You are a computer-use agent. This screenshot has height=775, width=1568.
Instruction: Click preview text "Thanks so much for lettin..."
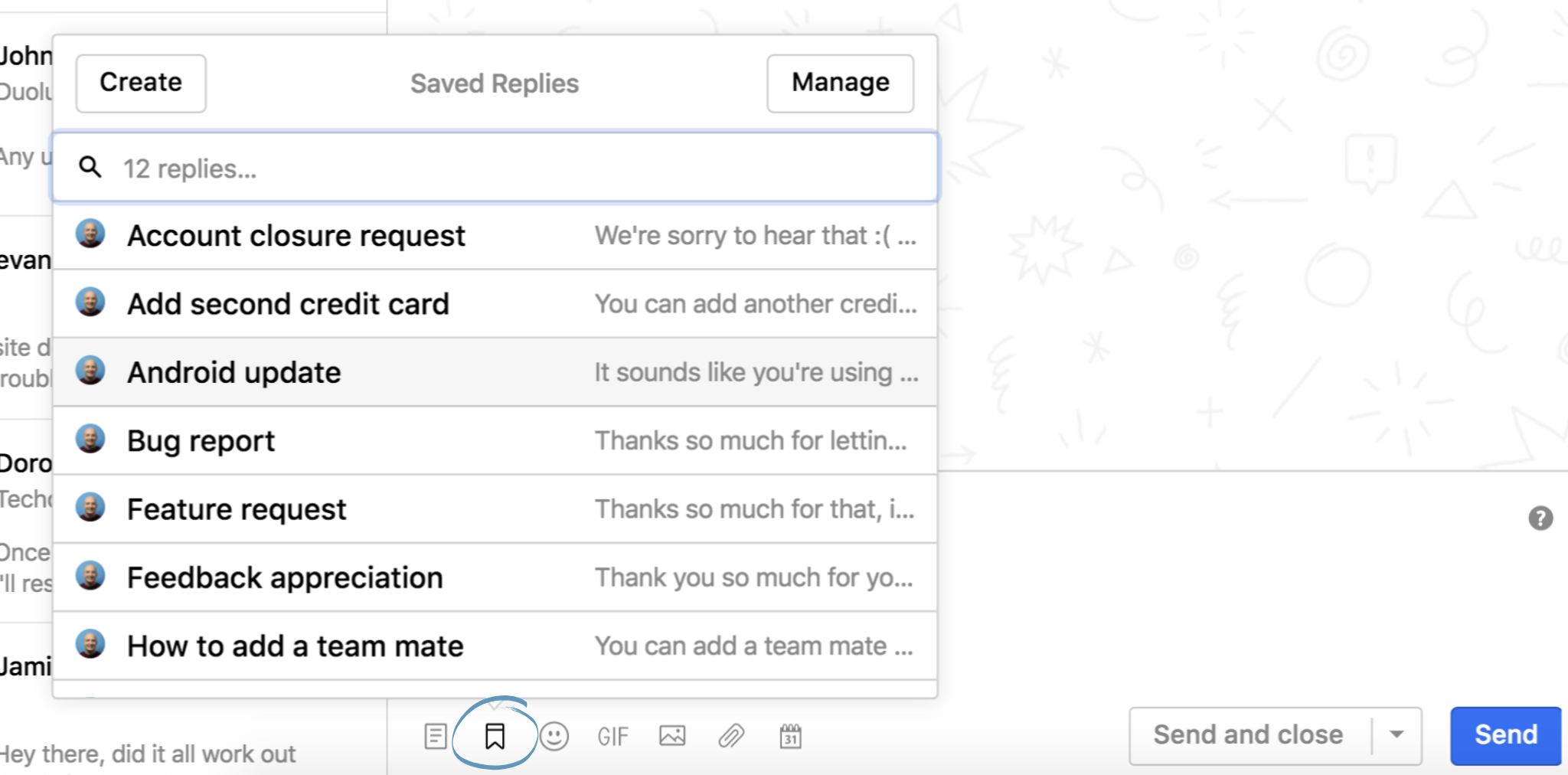pos(751,441)
